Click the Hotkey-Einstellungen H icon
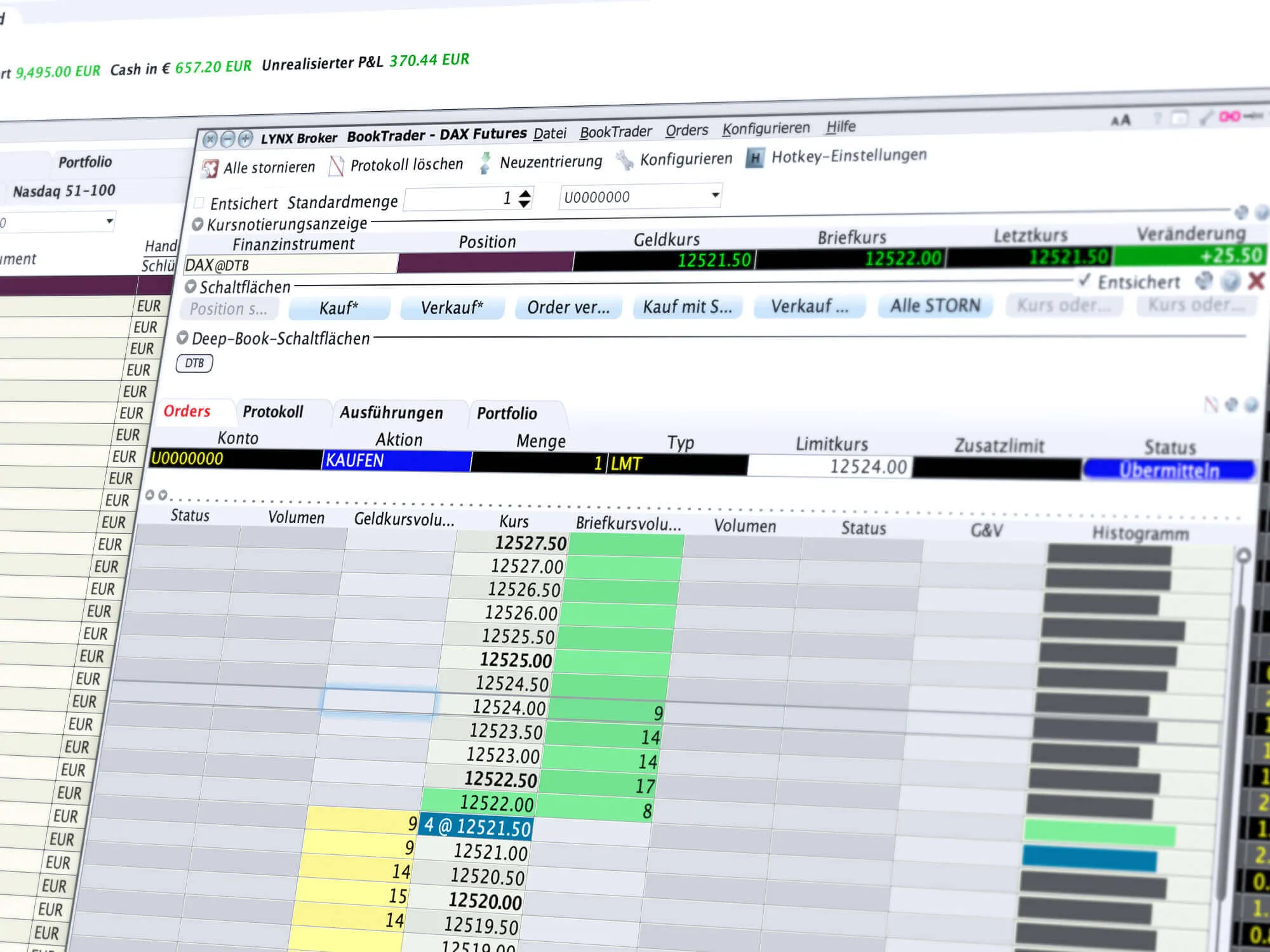This screenshot has height=952, width=1270. pyautogui.click(x=754, y=157)
